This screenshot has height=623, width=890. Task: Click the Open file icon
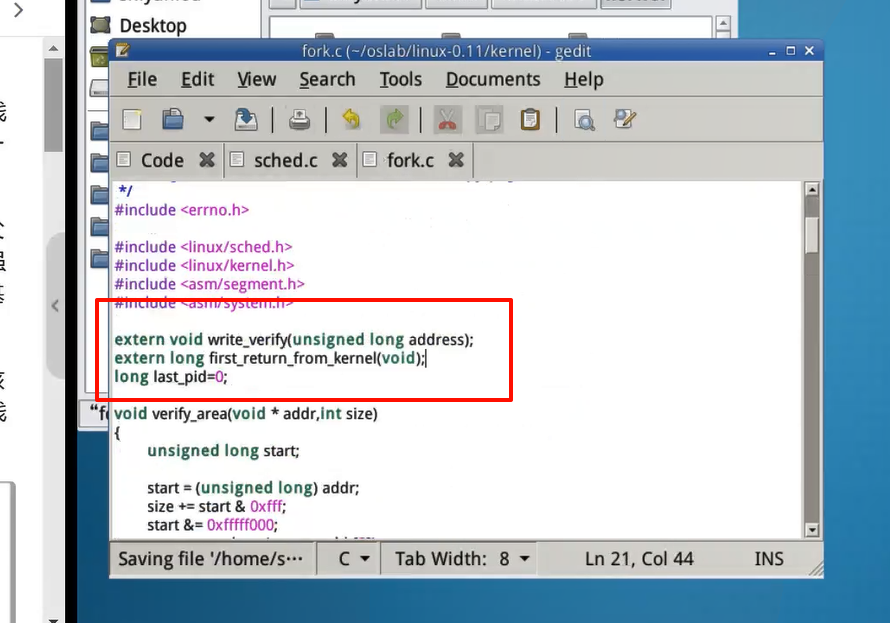pyautogui.click(x=173, y=120)
